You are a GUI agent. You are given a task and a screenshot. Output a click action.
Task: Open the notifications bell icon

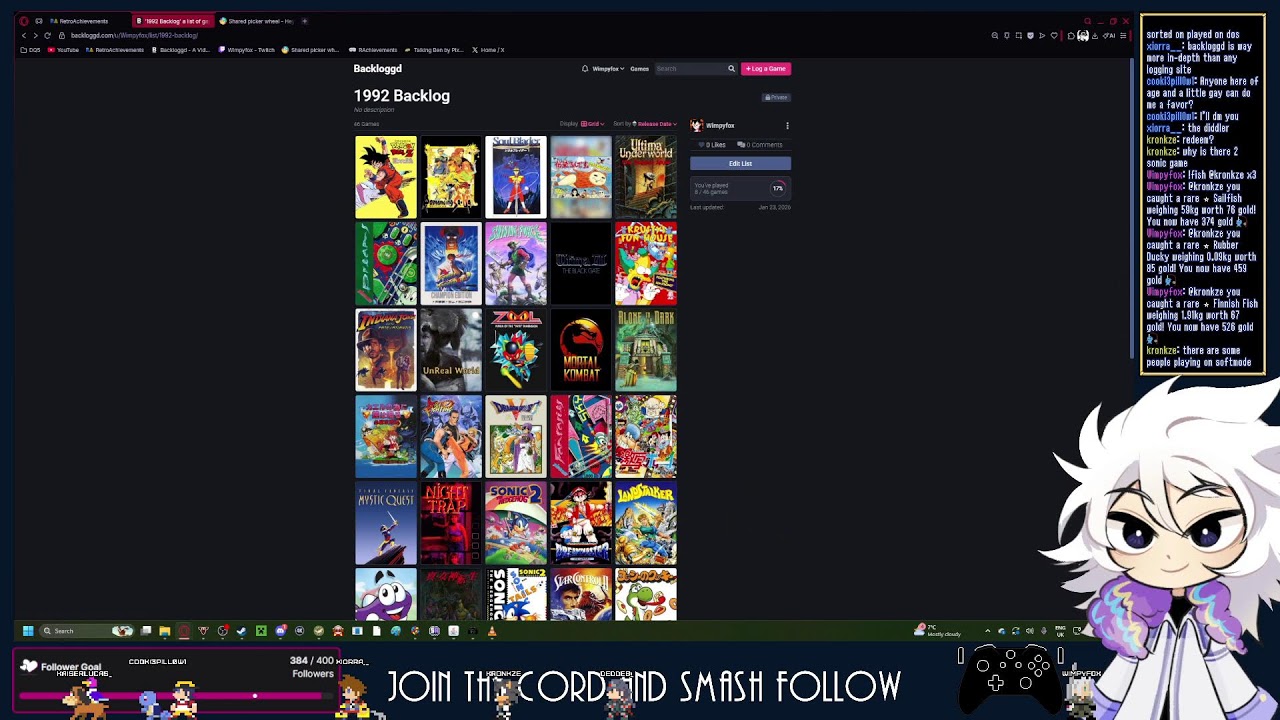585,69
